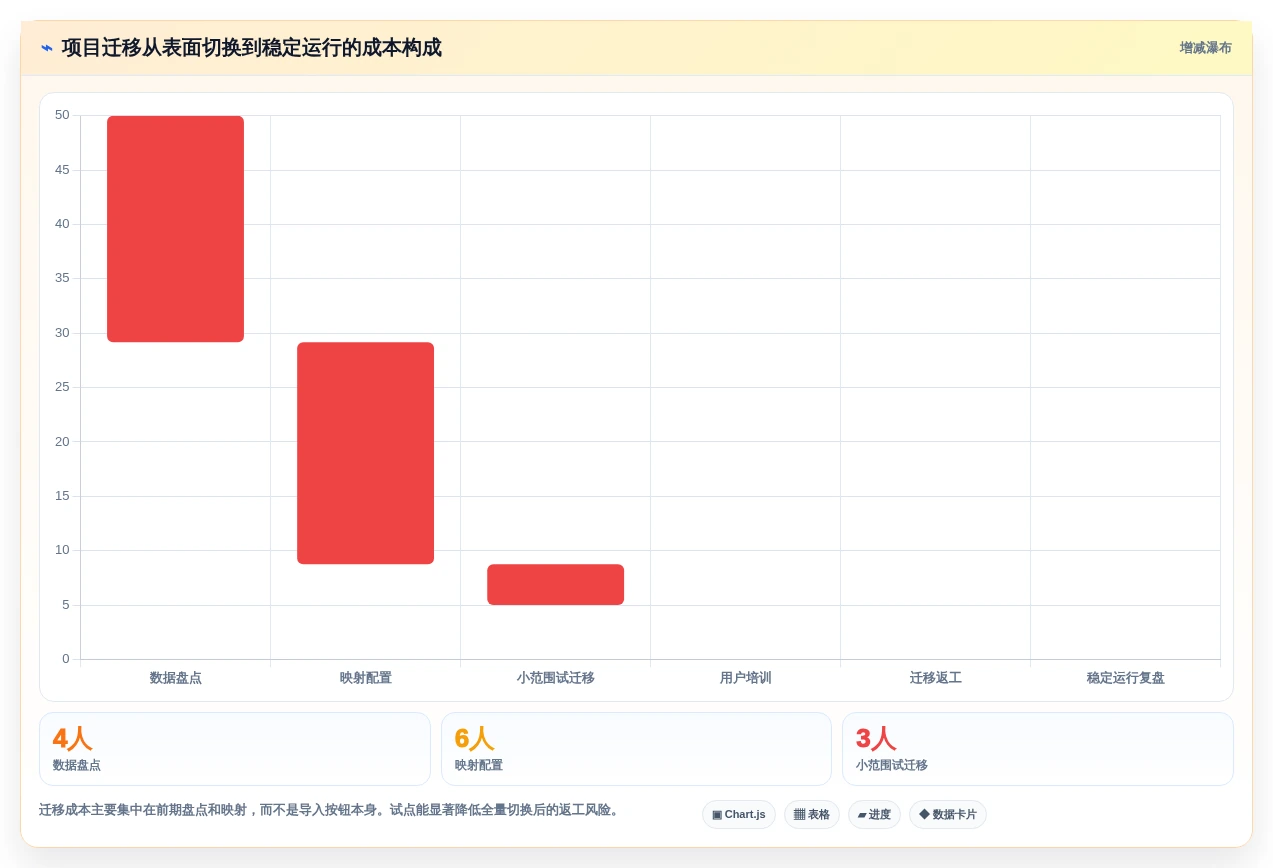The width and height of the screenshot is (1273, 868).
Task: Click the 增减瀑布 label in header
Action: 1205,48
